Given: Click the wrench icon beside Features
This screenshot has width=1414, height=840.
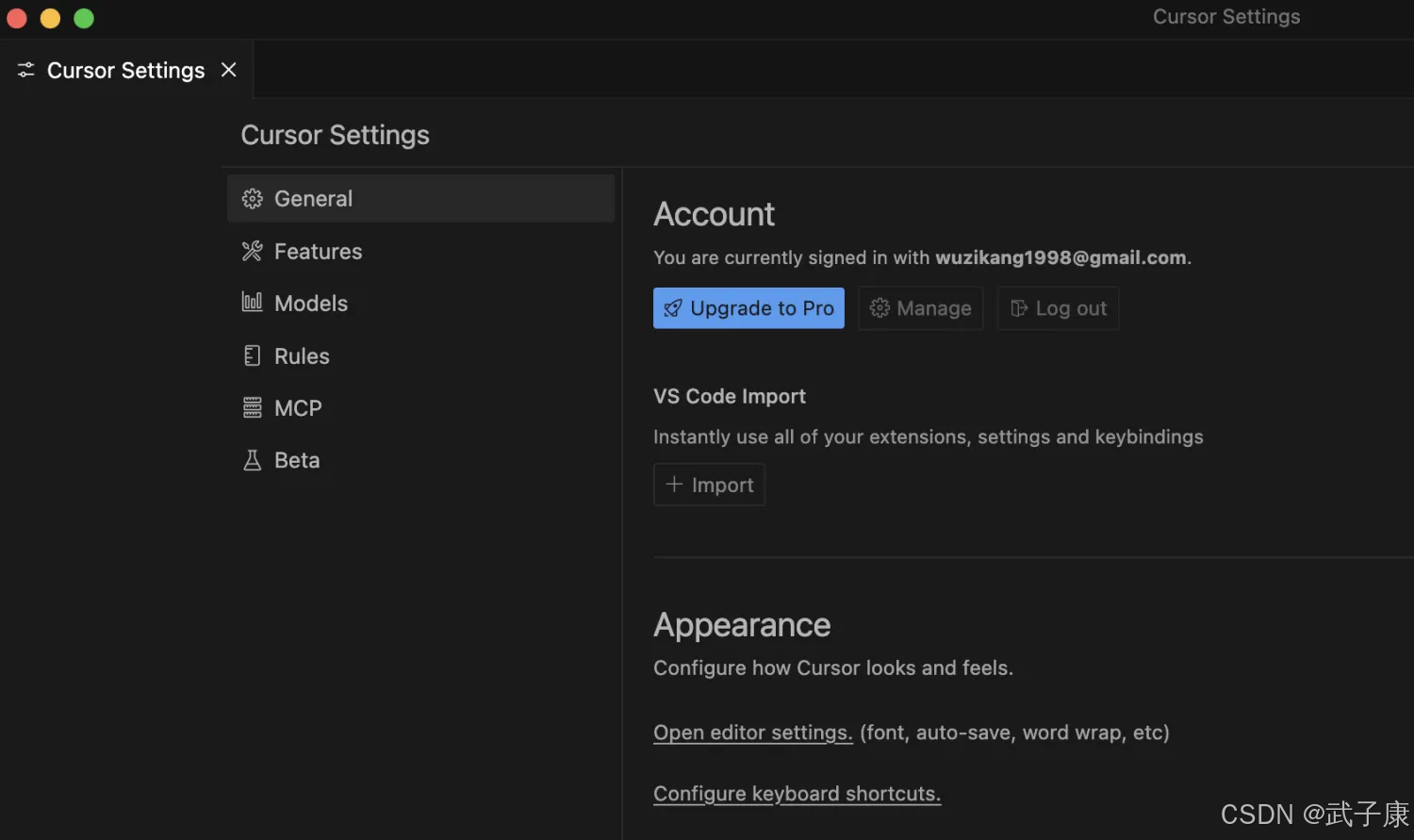Looking at the screenshot, I should point(252,252).
